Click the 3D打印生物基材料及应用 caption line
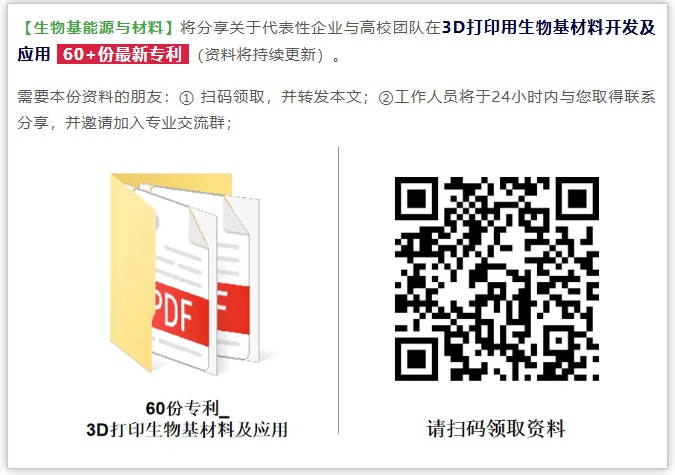The width and height of the screenshot is (675, 475). [187, 429]
